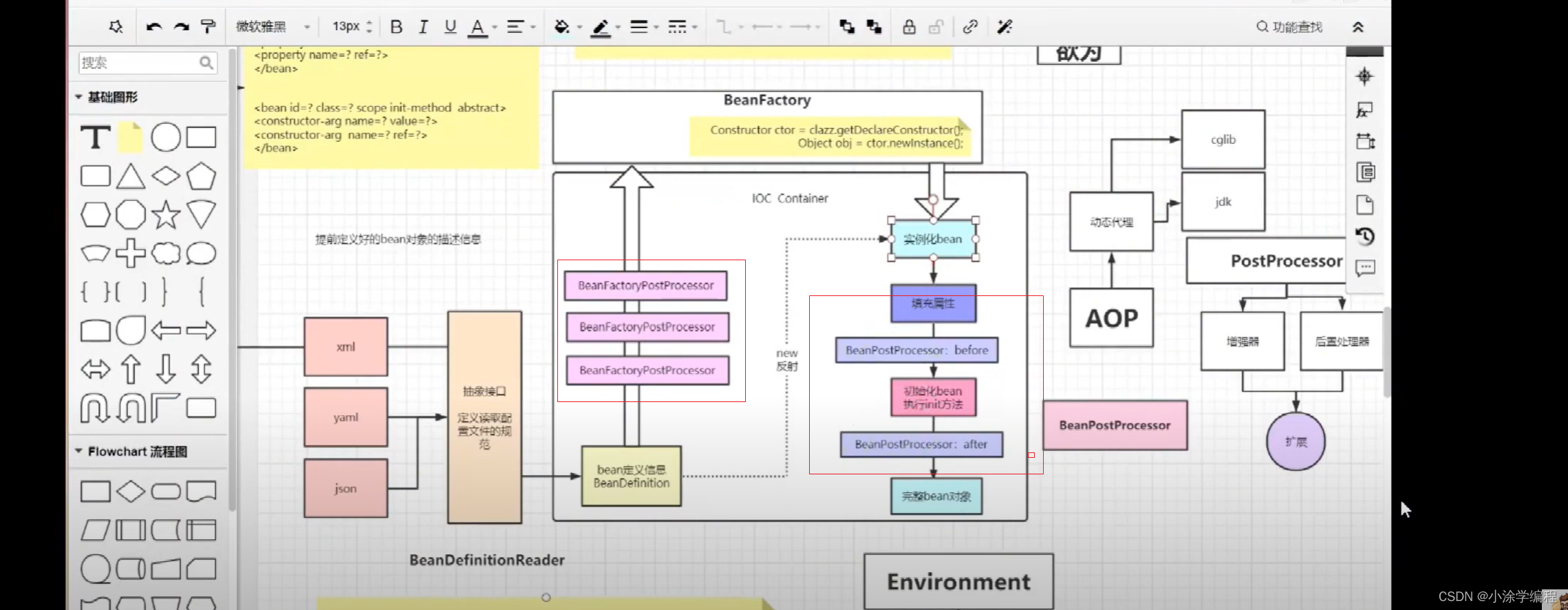Viewport: 1568px width, 610px height.
Task: Select the json box in diagram
Action: (x=346, y=488)
